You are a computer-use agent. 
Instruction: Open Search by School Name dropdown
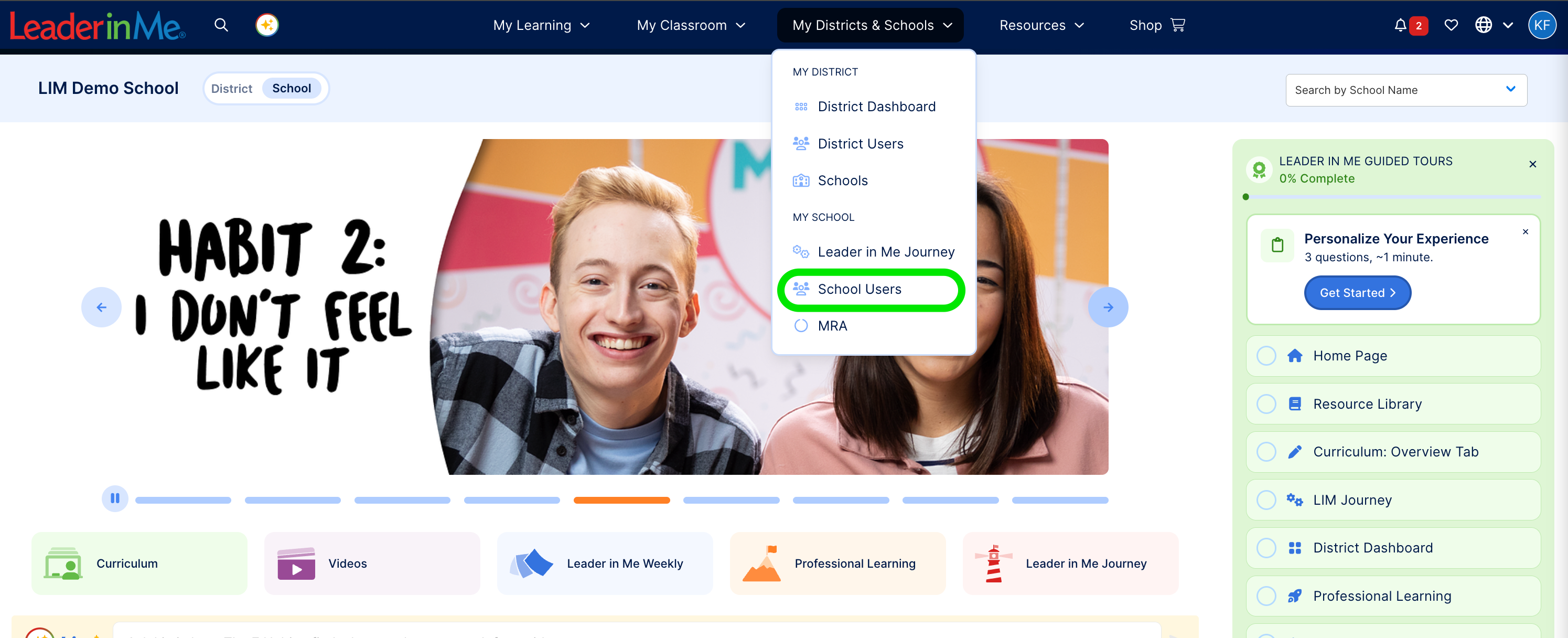(1405, 90)
